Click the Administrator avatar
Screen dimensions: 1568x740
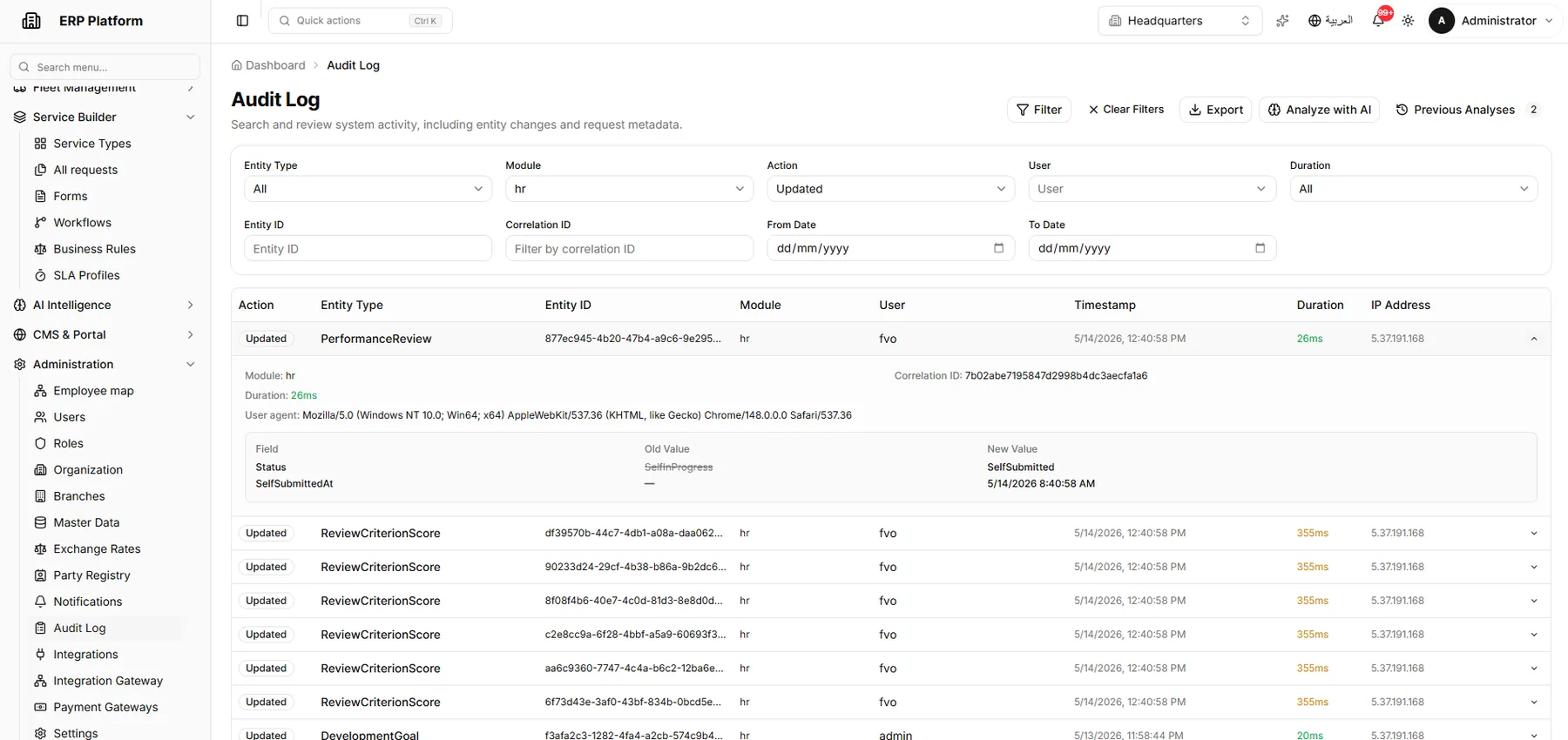pos(1442,21)
